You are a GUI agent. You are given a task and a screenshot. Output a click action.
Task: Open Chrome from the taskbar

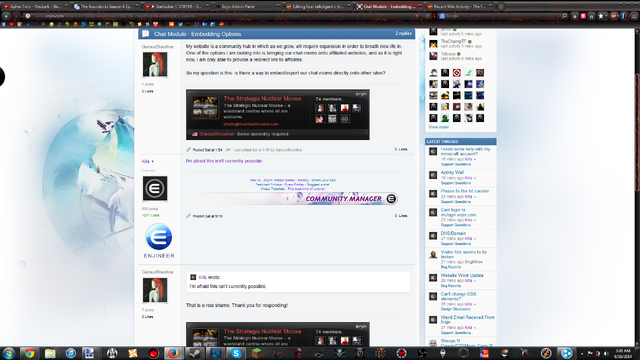pos(29,353)
